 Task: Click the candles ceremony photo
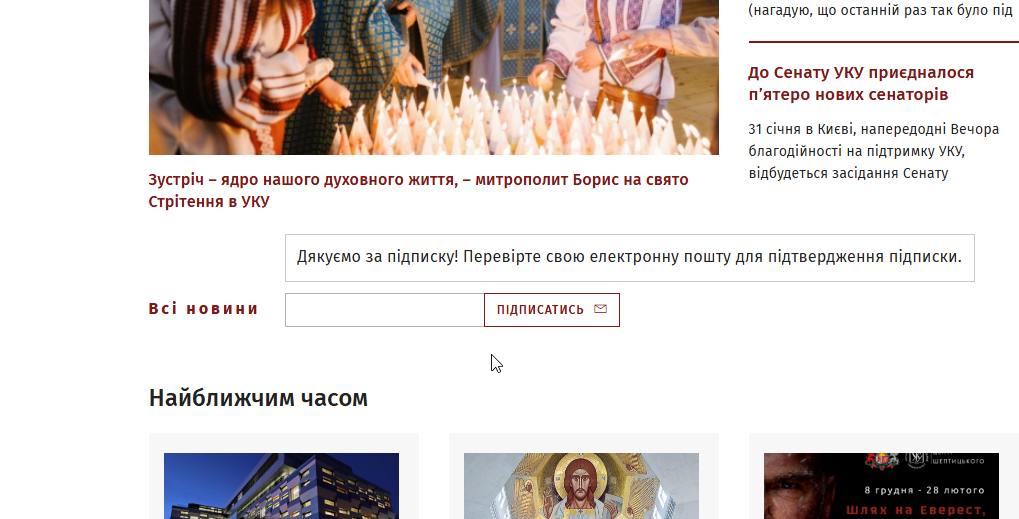[433, 77]
